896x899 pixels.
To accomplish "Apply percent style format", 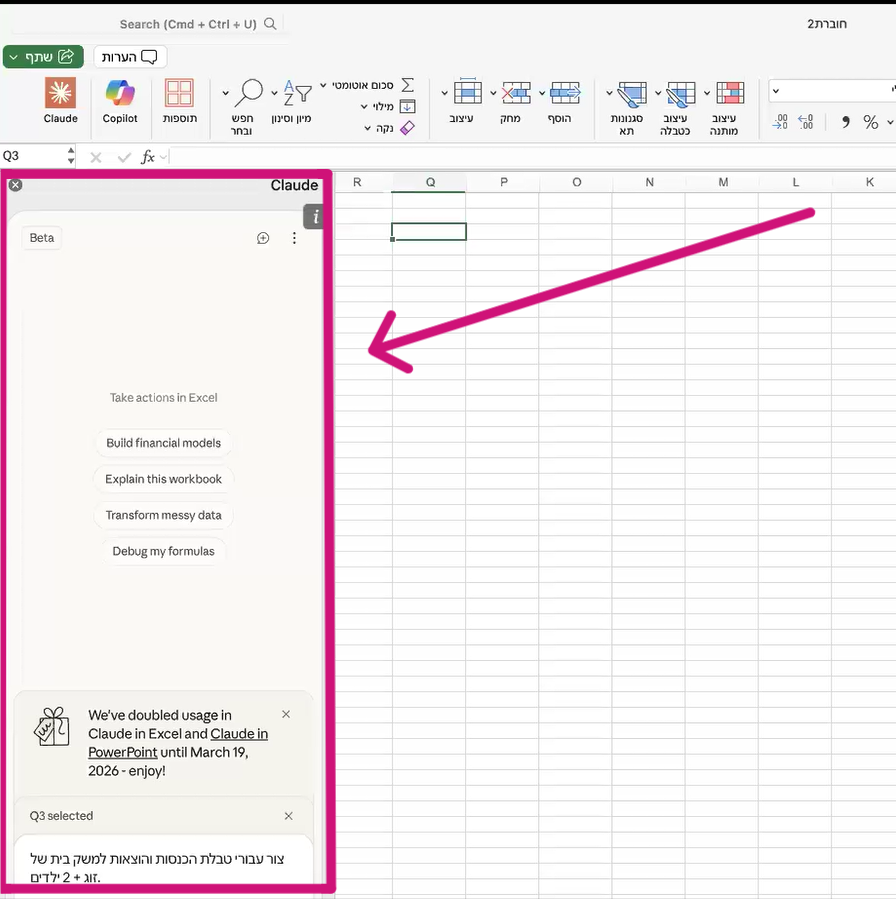I will pos(871,122).
